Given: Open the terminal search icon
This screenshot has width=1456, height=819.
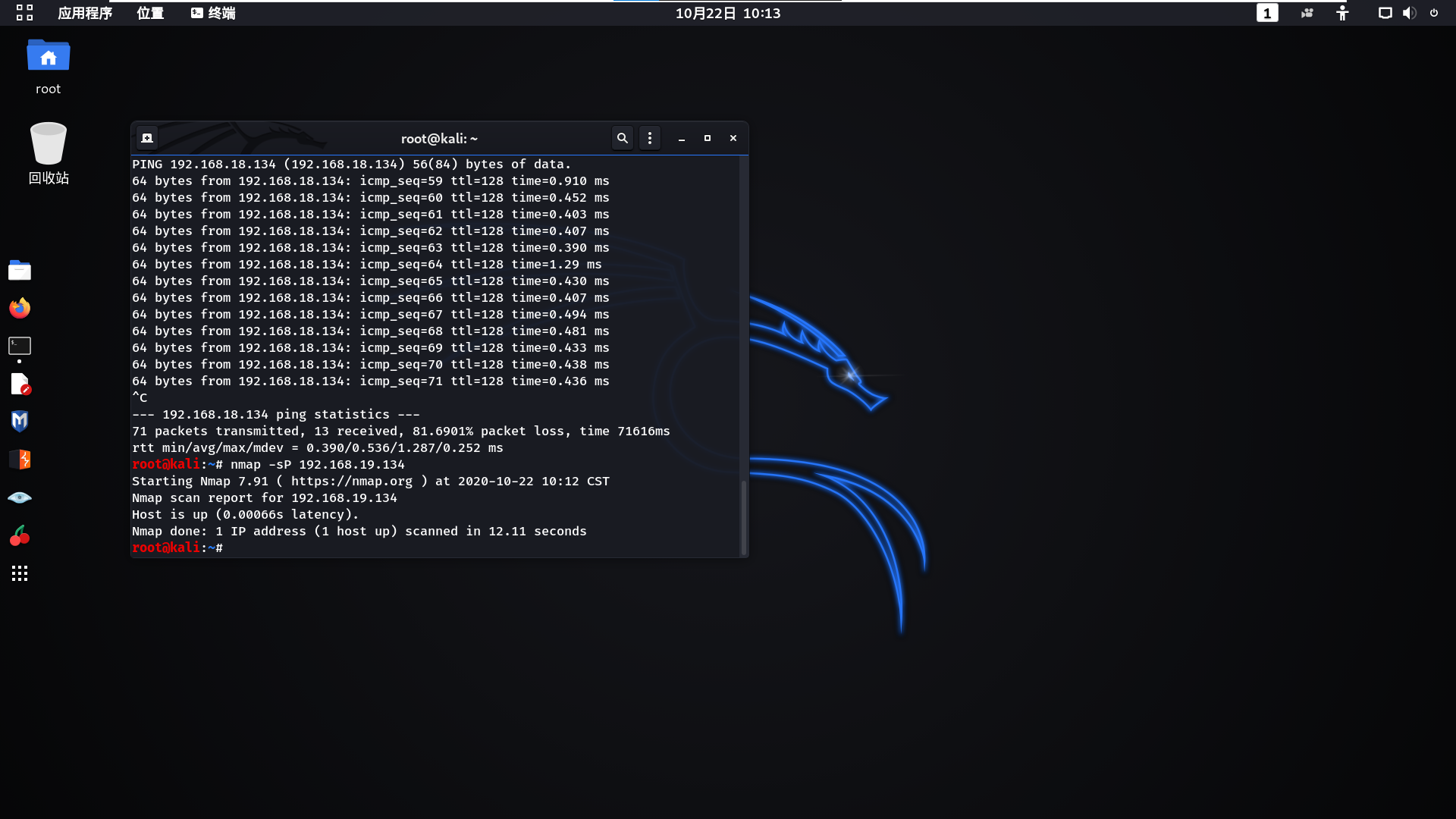Looking at the screenshot, I should (x=622, y=138).
